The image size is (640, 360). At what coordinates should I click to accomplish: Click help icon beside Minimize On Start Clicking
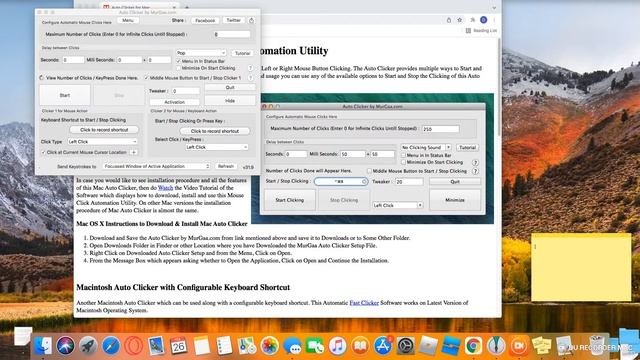click(x=251, y=68)
